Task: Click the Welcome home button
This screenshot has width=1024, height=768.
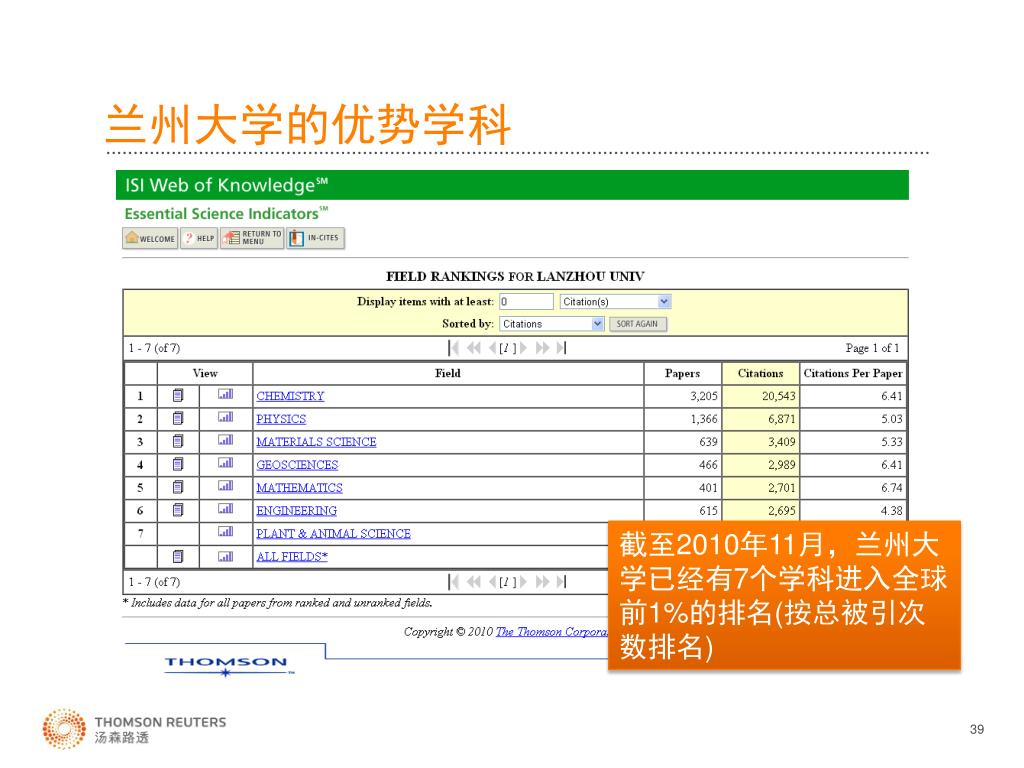Action: tap(150, 238)
